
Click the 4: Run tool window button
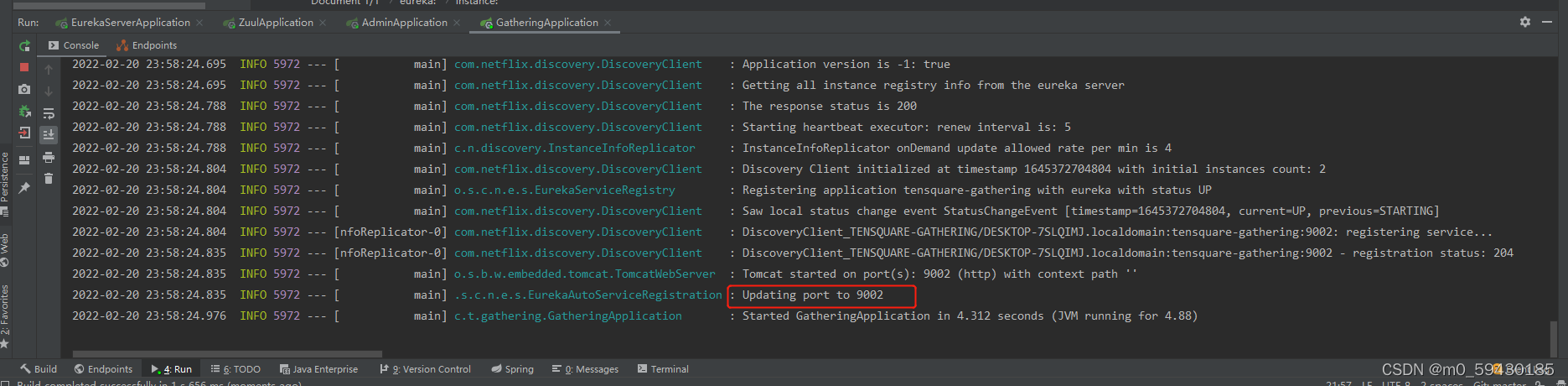coord(171,369)
